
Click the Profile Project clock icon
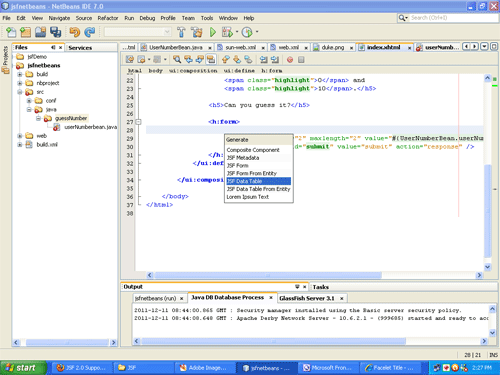pyautogui.click(x=247, y=32)
